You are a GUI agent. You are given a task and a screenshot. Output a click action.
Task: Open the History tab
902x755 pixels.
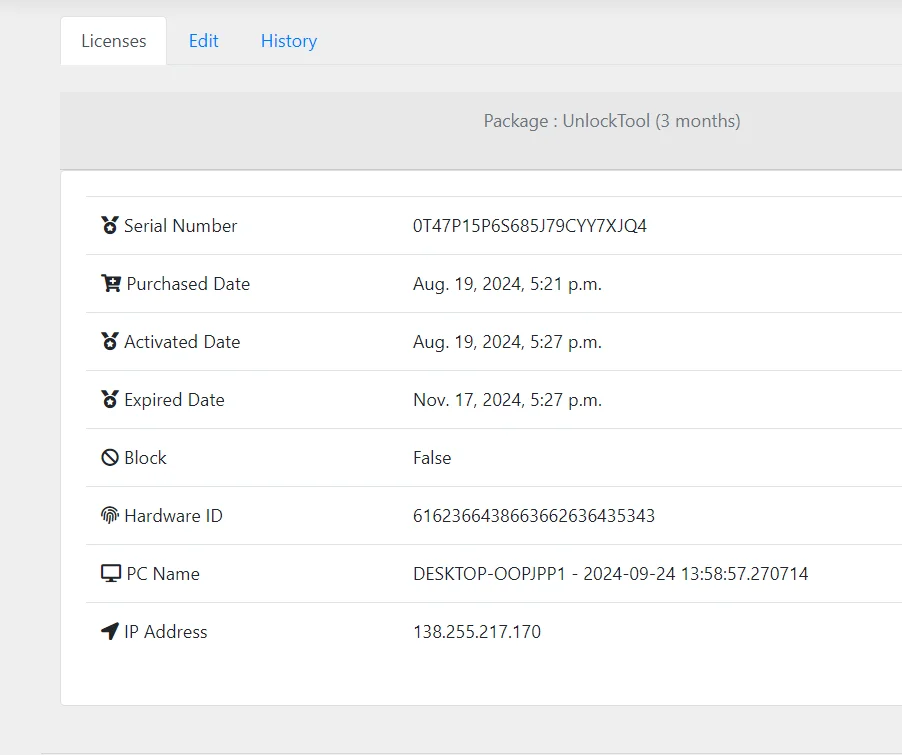point(289,41)
